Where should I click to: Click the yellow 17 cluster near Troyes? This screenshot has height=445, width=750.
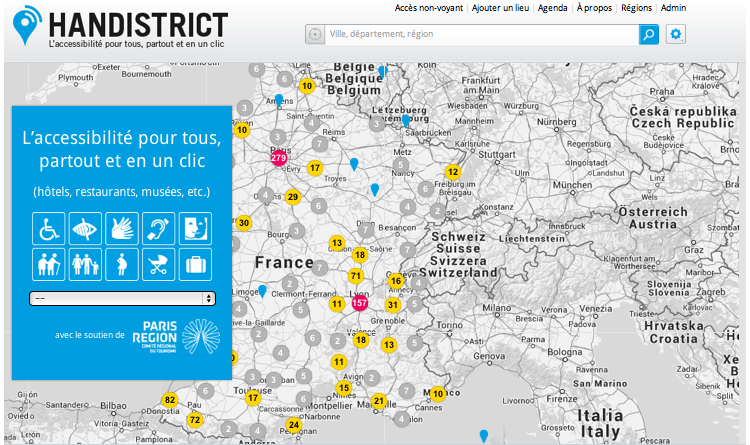click(x=315, y=168)
